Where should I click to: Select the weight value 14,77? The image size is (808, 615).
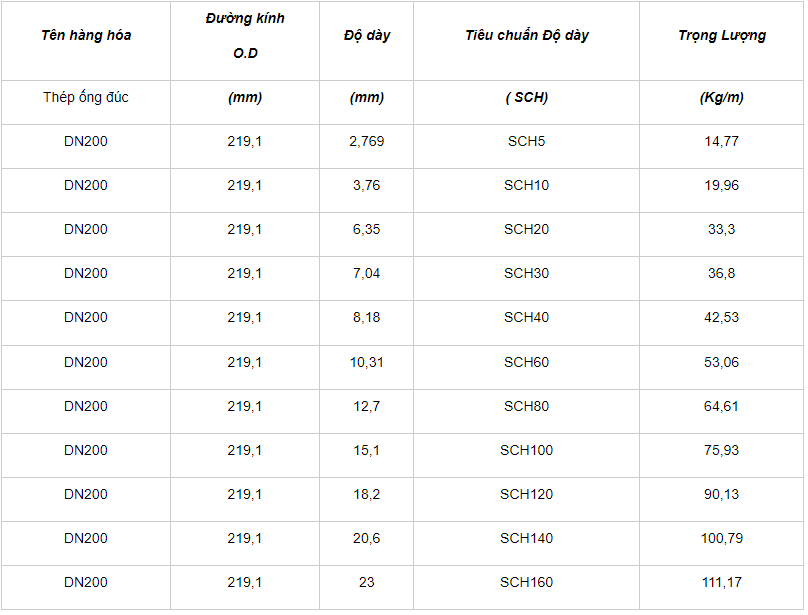click(721, 142)
